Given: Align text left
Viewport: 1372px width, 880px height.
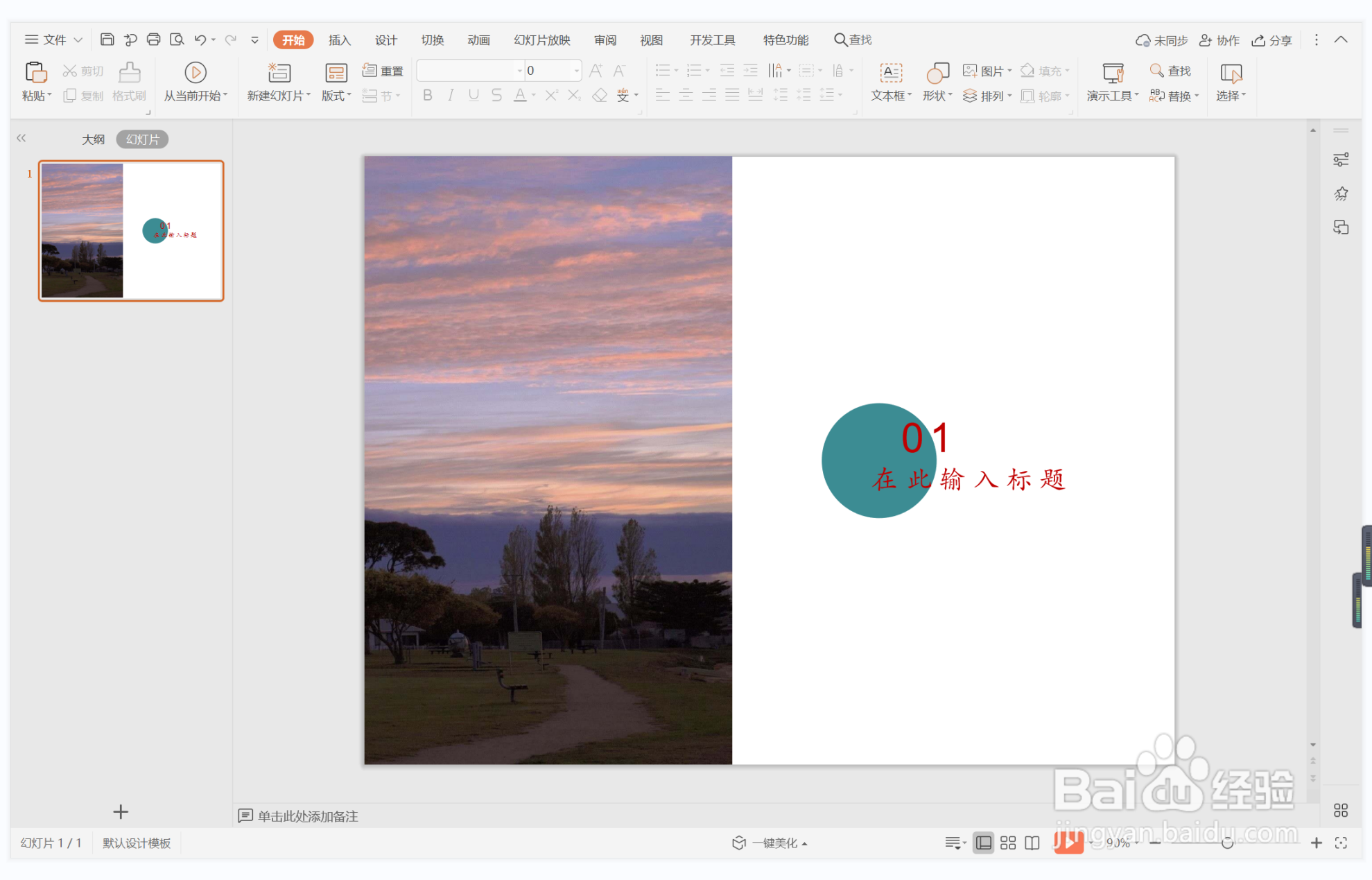Looking at the screenshot, I should click(663, 96).
